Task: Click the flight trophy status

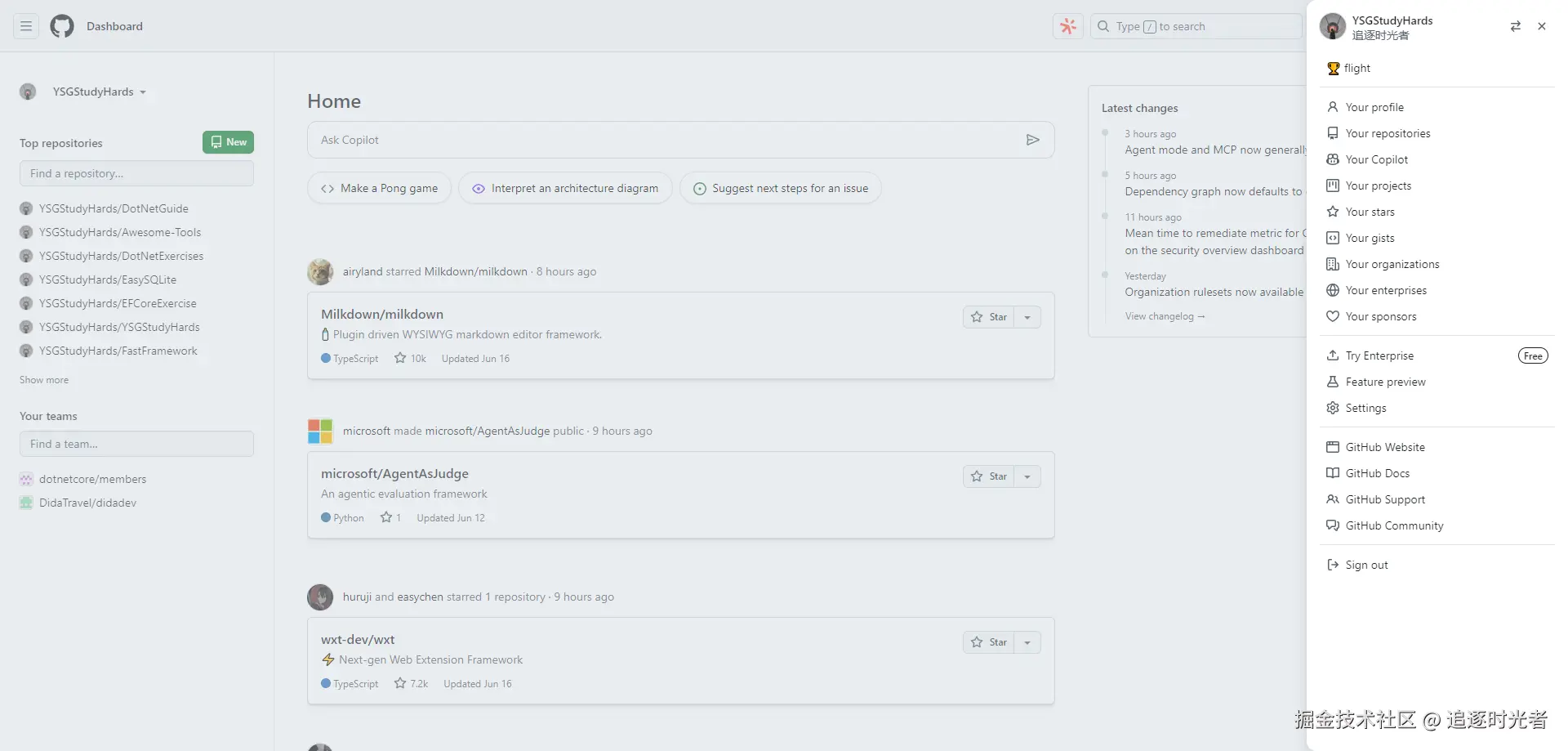Action: click(1349, 69)
